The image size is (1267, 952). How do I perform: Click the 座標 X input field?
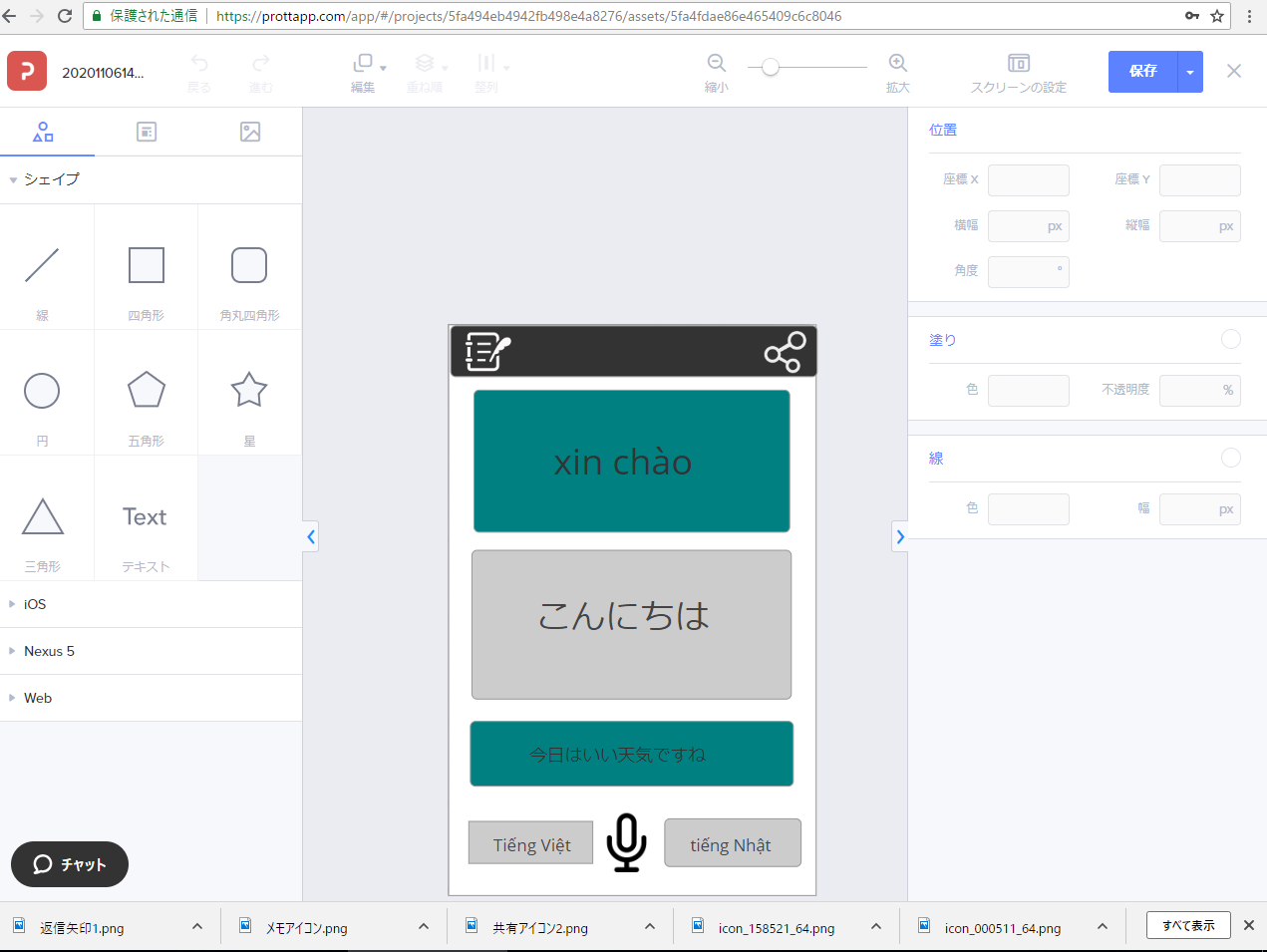[1029, 180]
